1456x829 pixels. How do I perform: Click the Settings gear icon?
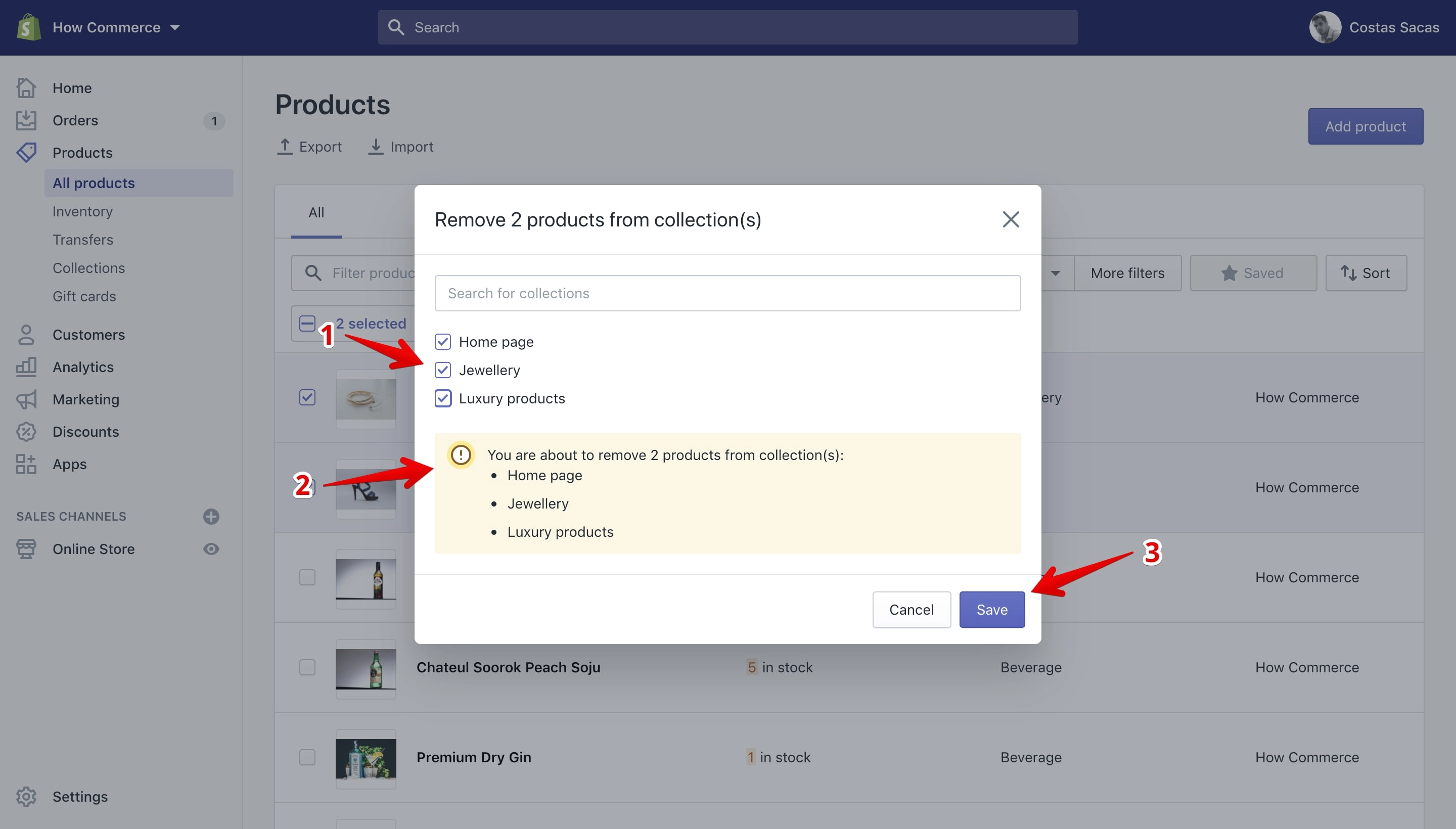click(26, 797)
